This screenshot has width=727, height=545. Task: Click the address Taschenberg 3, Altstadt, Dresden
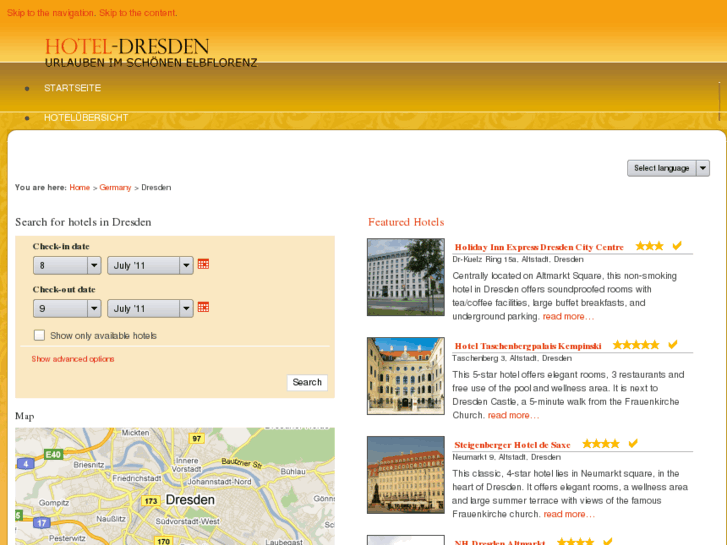[x=512, y=358]
